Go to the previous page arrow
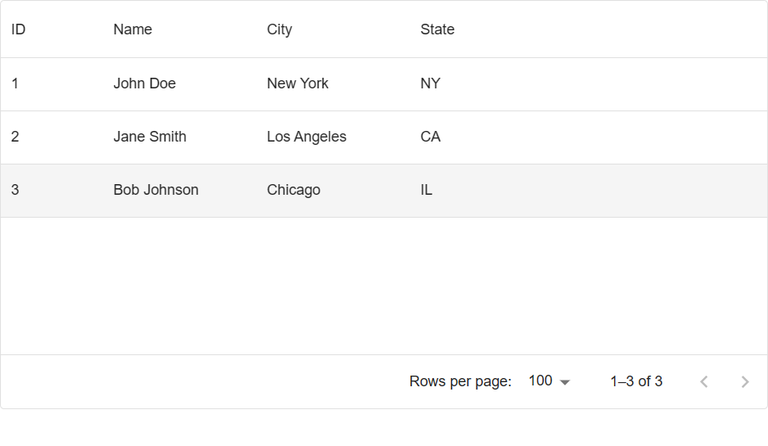The width and height of the screenshot is (768, 446). pyautogui.click(x=704, y=382)
